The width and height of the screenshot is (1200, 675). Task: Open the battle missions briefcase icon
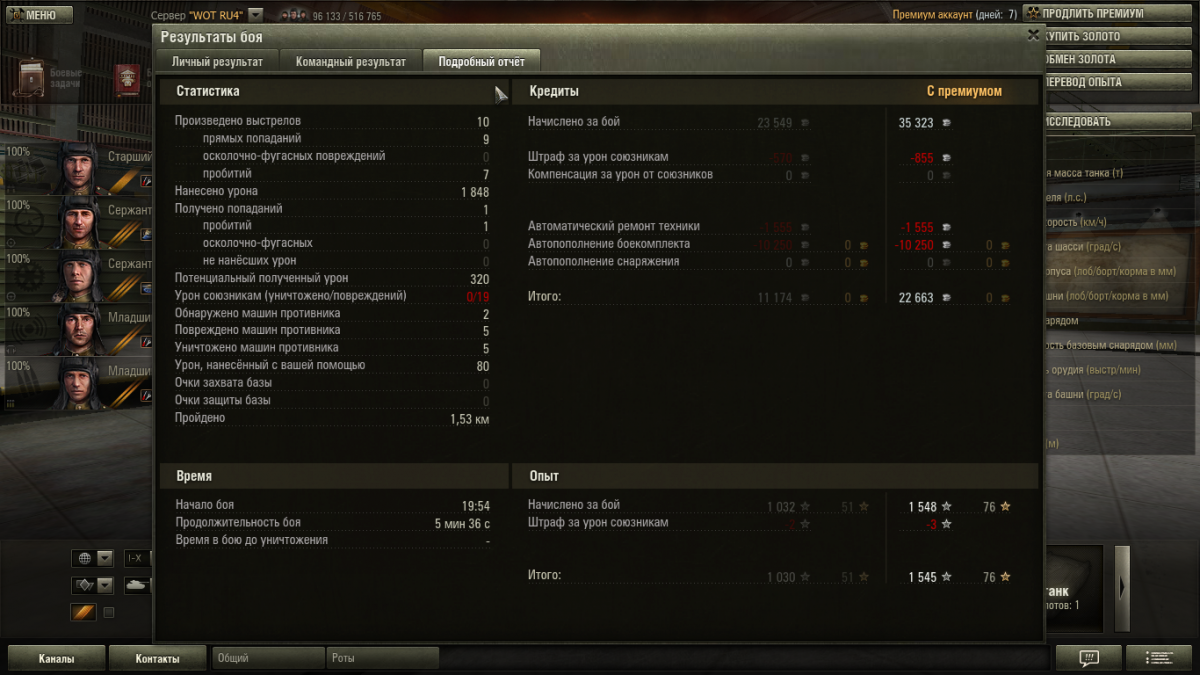[x=33, y=77]
